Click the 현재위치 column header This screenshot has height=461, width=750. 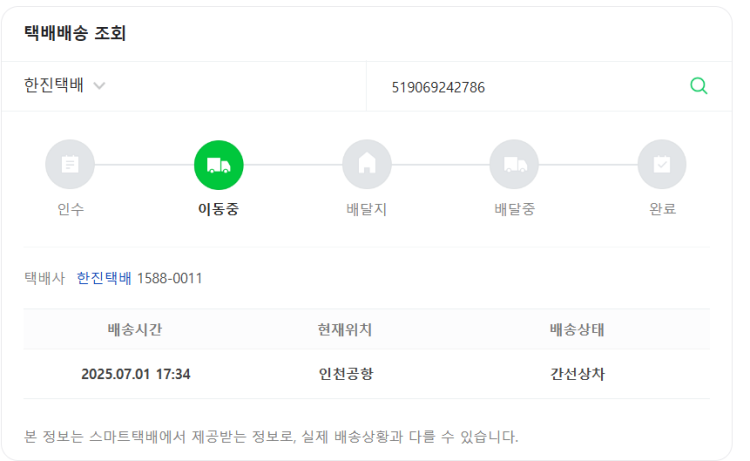(345, 329)
